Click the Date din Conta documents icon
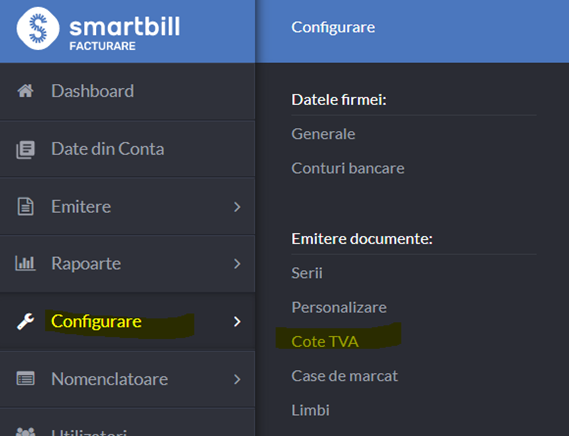 pyautogui.click(x=25, y=150)
